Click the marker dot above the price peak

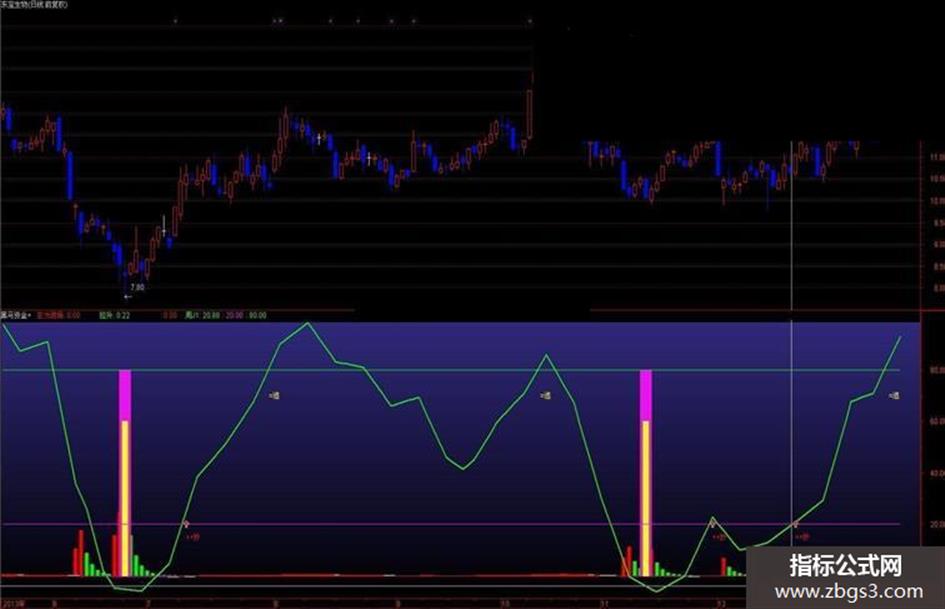[530, 21]
